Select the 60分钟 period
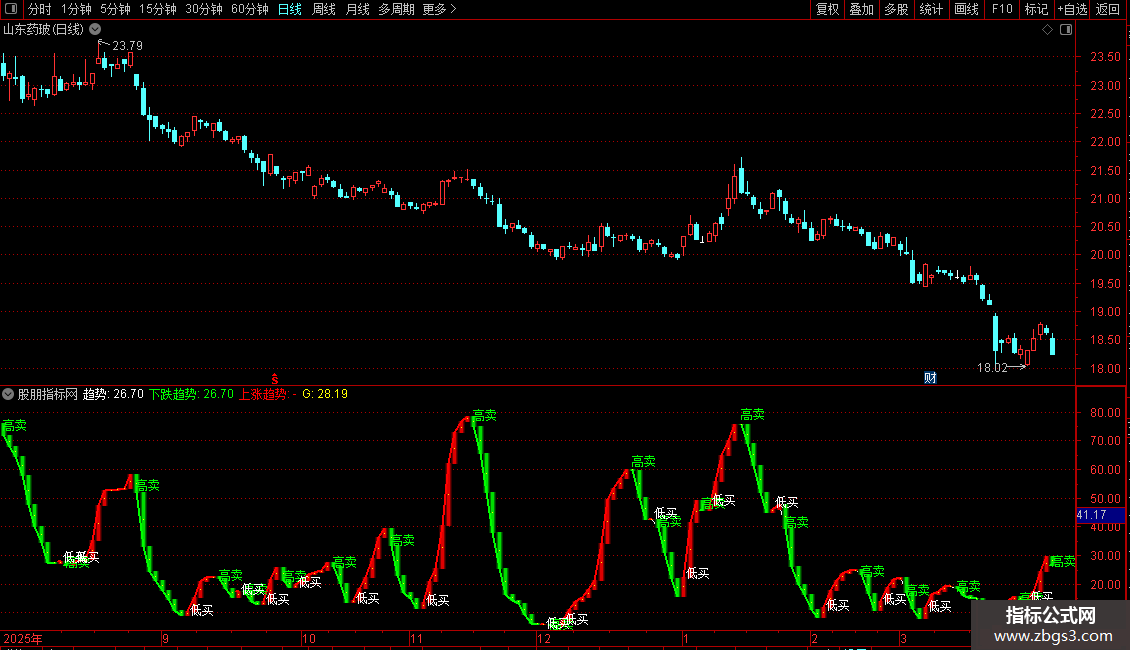This screenshot has width=1130, height=650. pyautogui.click(x=250, y=9)
